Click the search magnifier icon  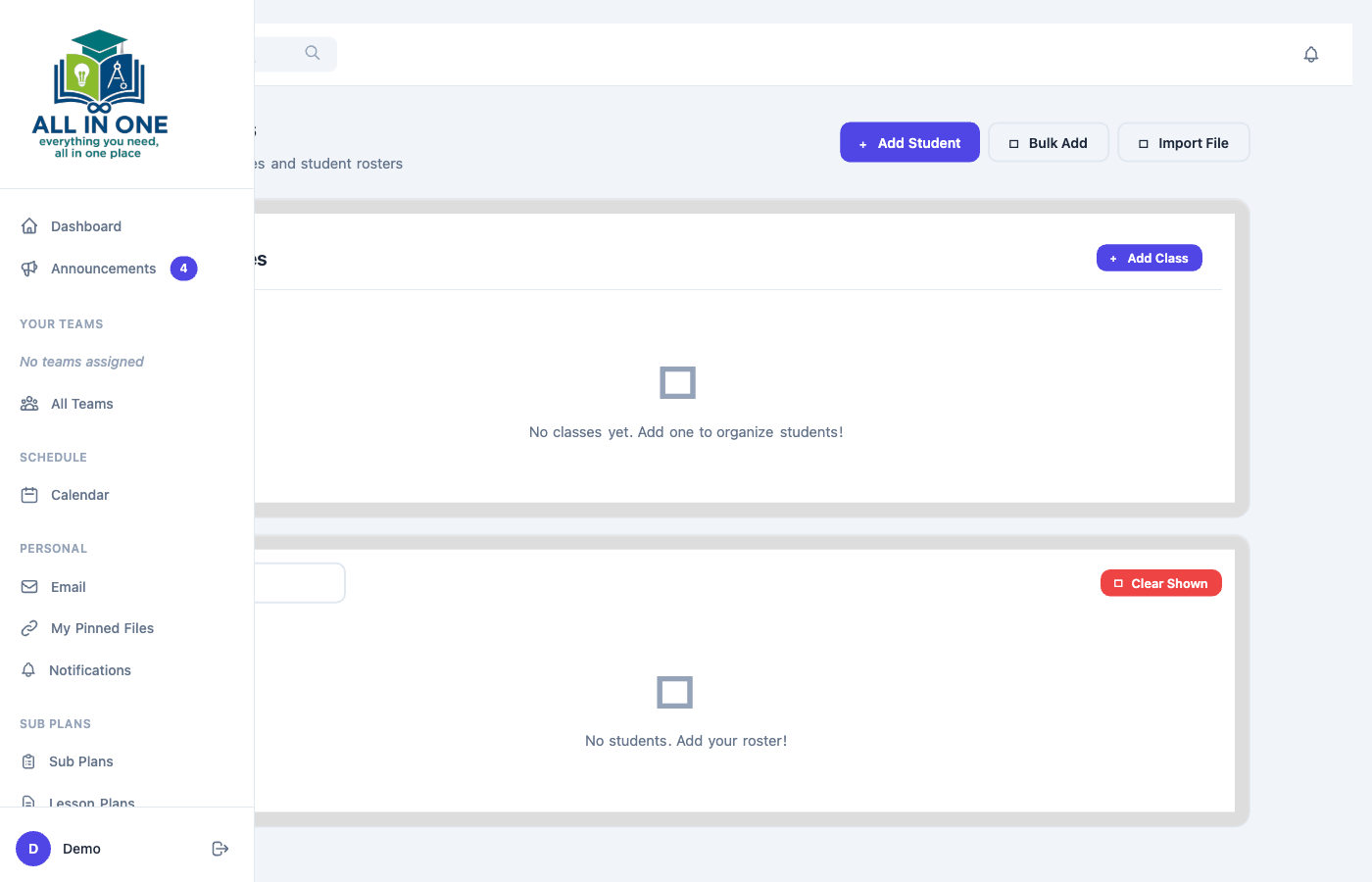point(313,53)
